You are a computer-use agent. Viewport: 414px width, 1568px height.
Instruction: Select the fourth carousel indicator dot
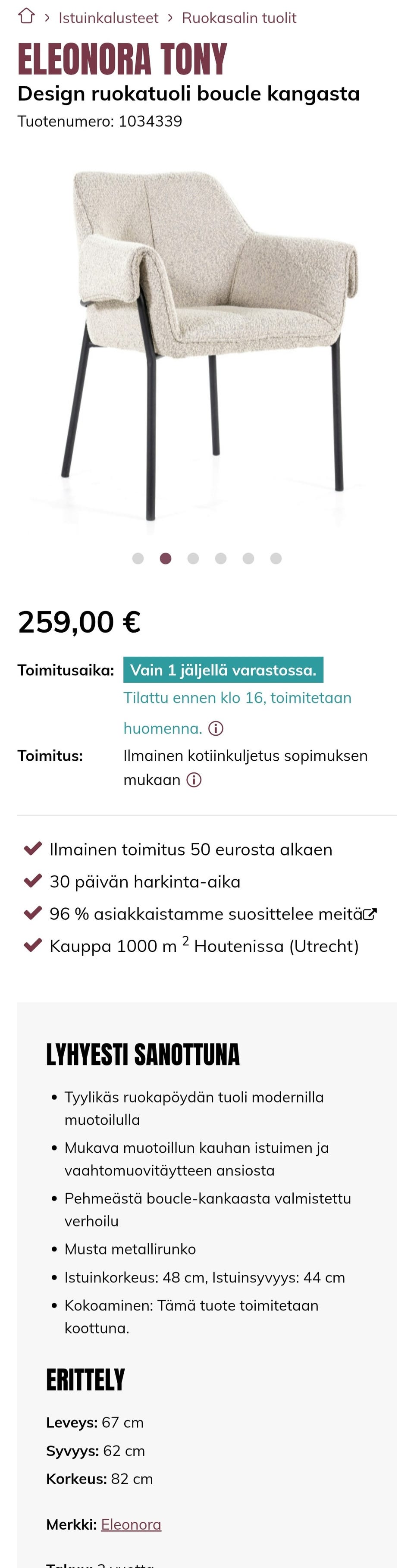[x=221, y=558]
